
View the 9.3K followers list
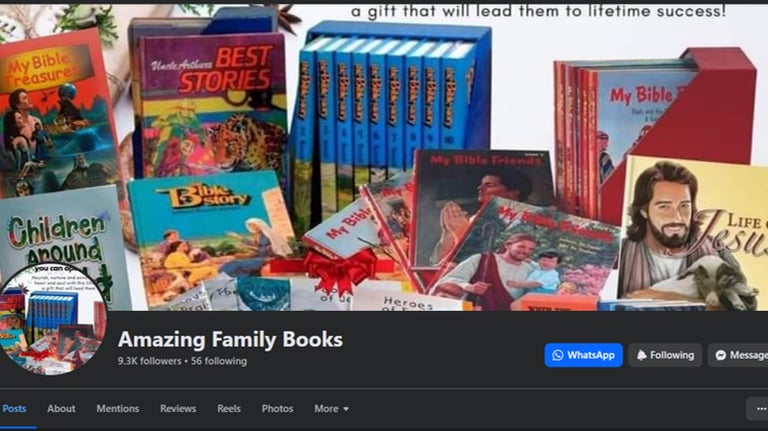click(x=149, y=361)
